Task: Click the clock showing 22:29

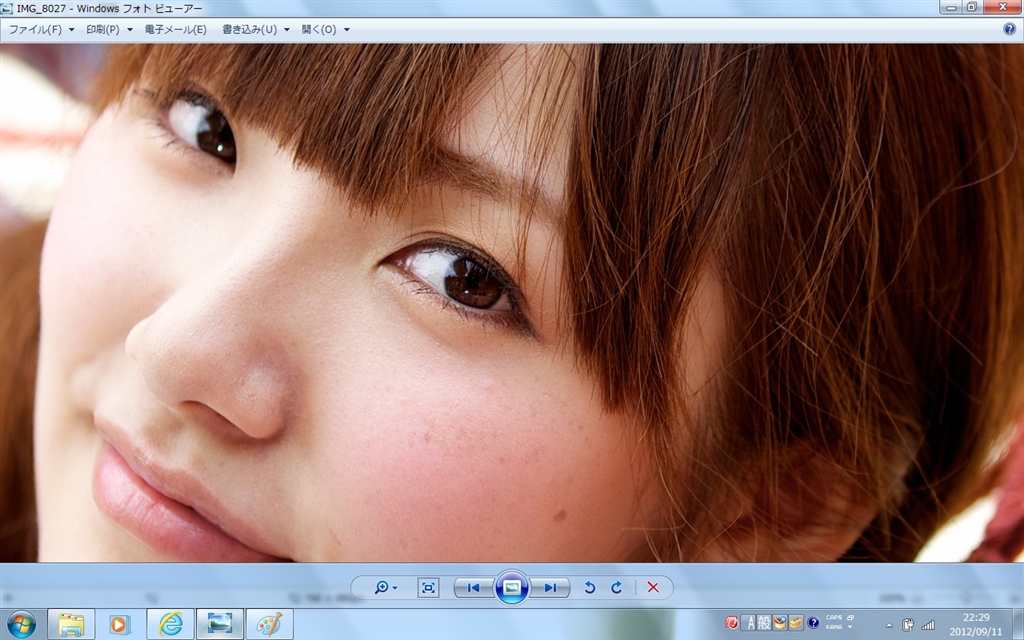Action: click(976, 617)
